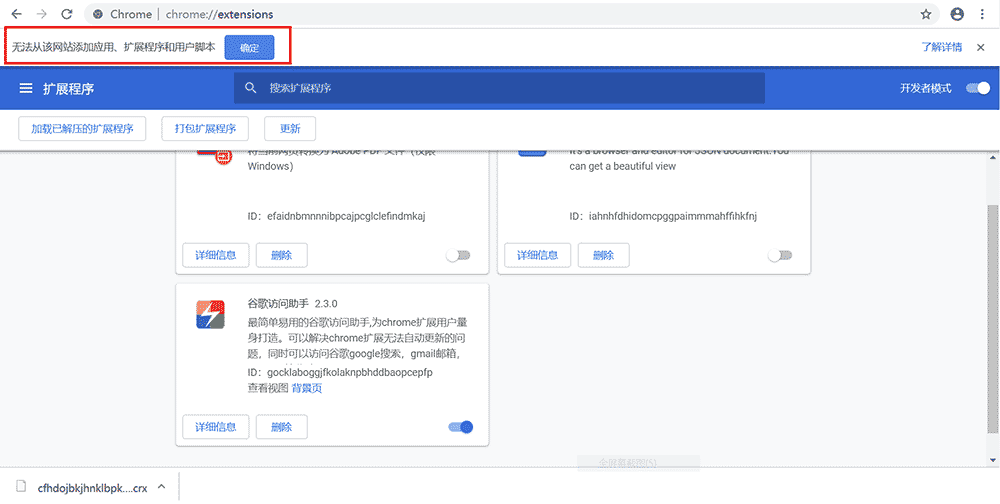This screenshot has height=504, width=1000.
Task: Go back with the browser back arrow
Action: [x=17, y=14]
